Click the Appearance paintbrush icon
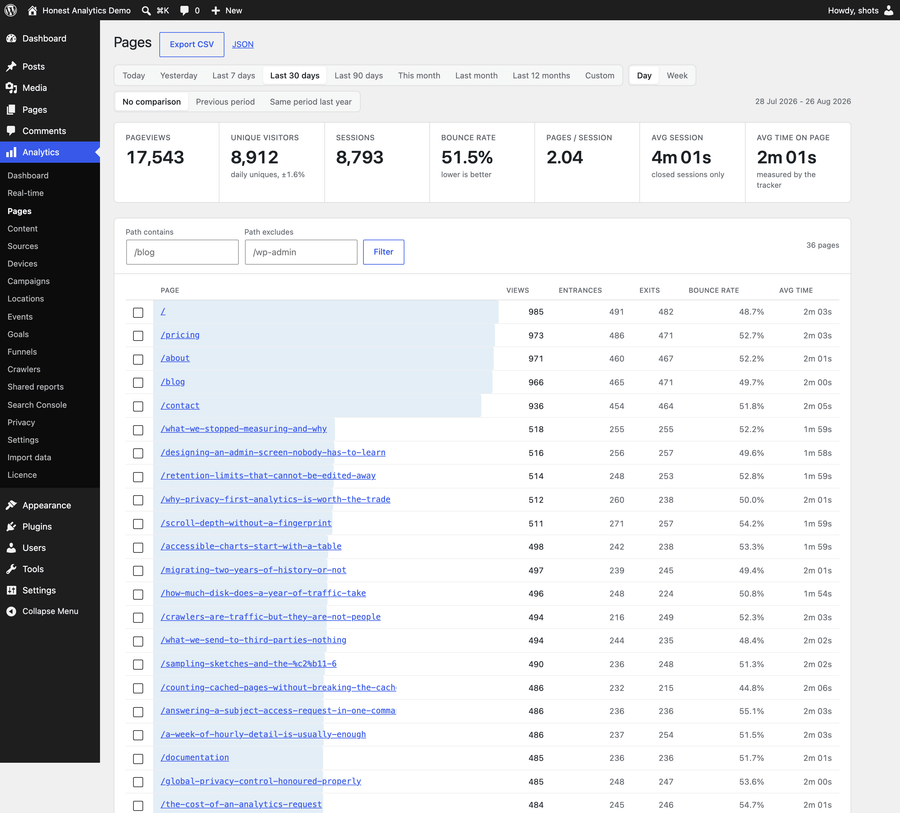This screenshot has width=900, height=813. tap(11, 505)
